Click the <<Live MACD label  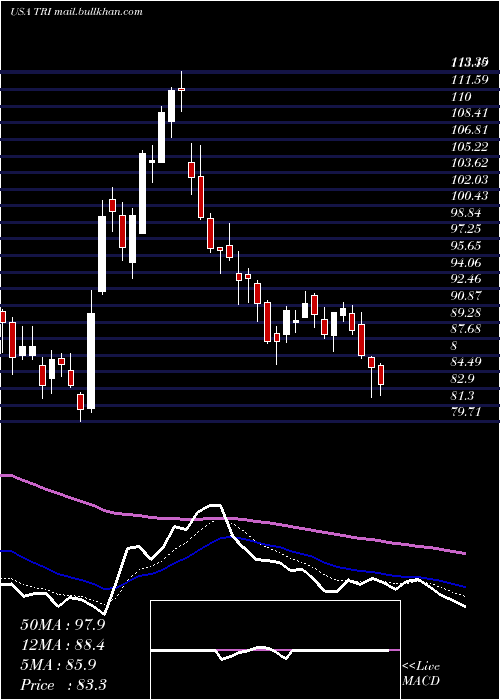pyautogui.click(x=421, y=673)
